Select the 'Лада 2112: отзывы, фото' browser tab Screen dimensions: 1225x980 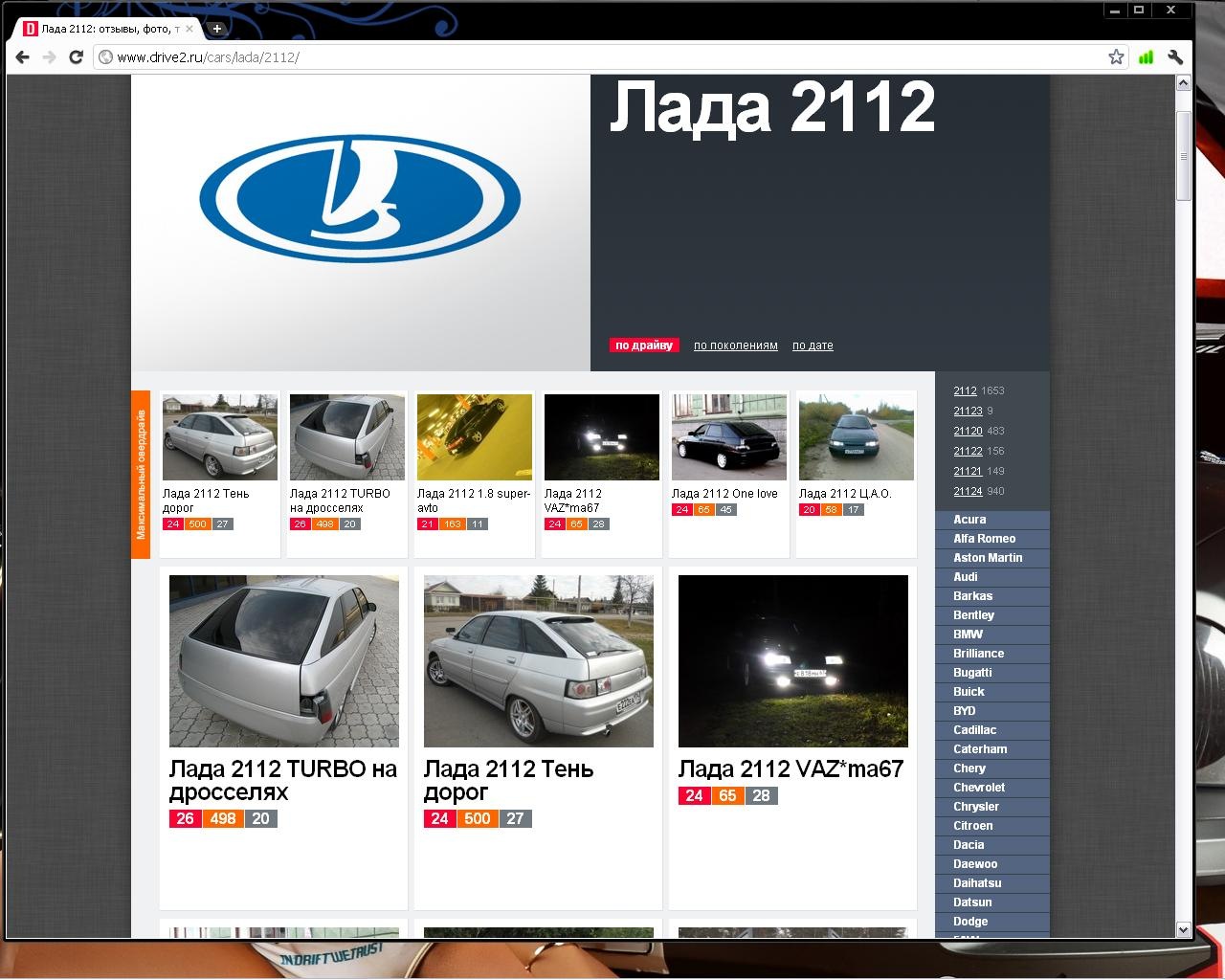coord(107,29)
